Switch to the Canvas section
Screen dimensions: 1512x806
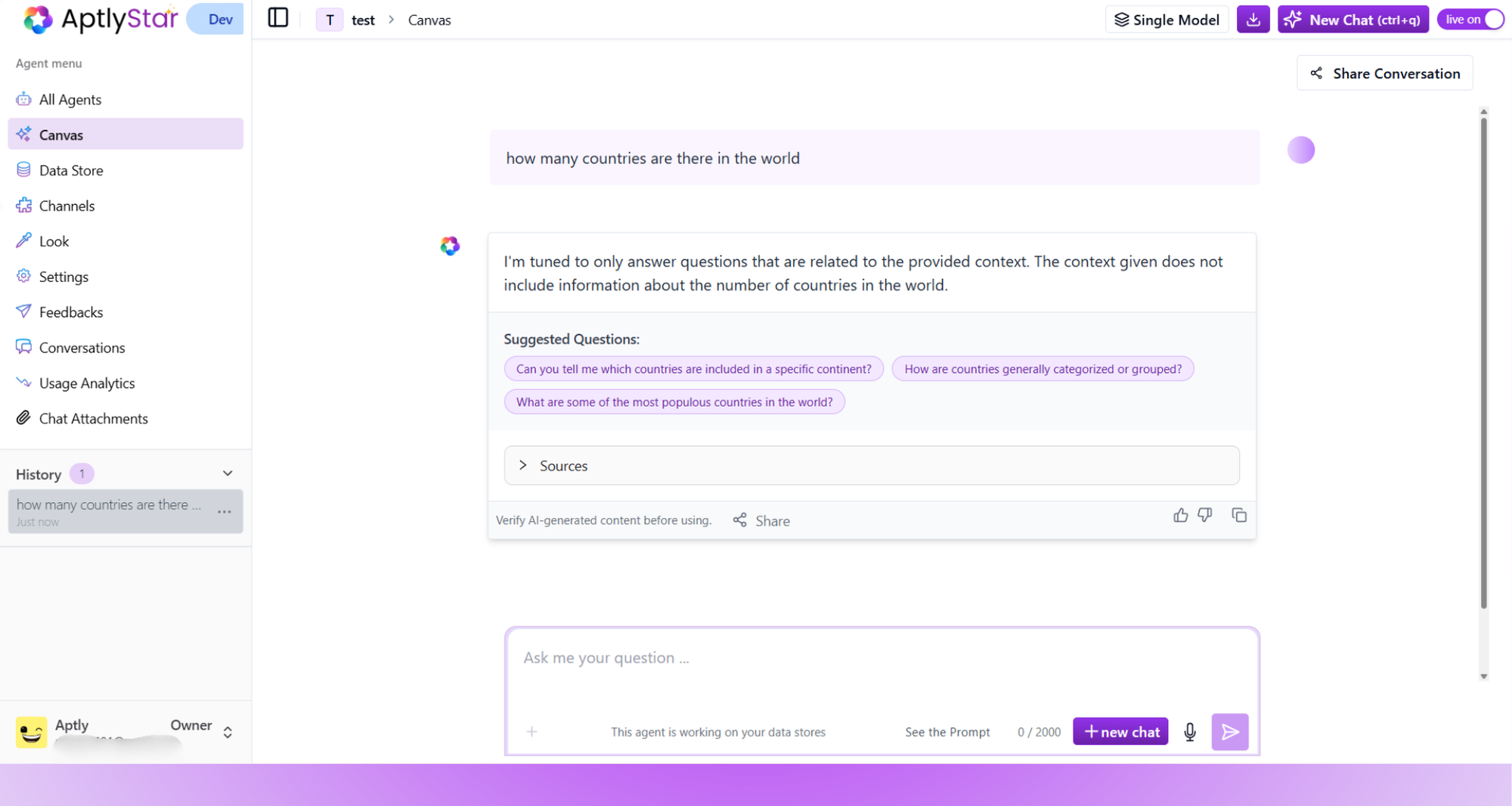(60, 135)
